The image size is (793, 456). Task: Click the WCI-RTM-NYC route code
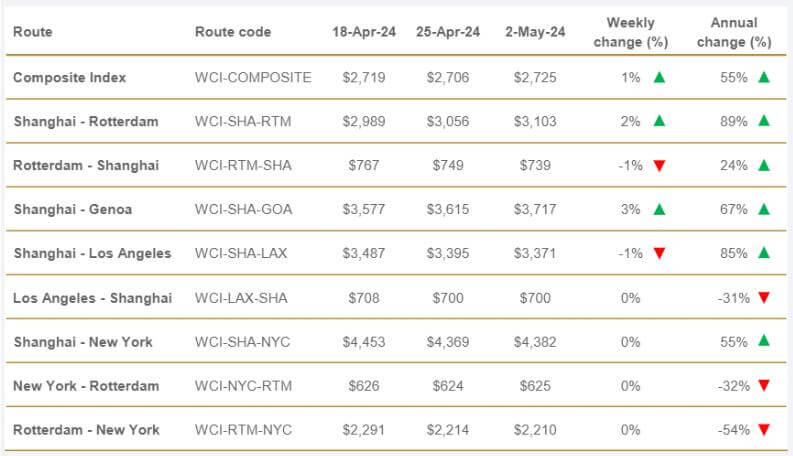pos(242,430)
